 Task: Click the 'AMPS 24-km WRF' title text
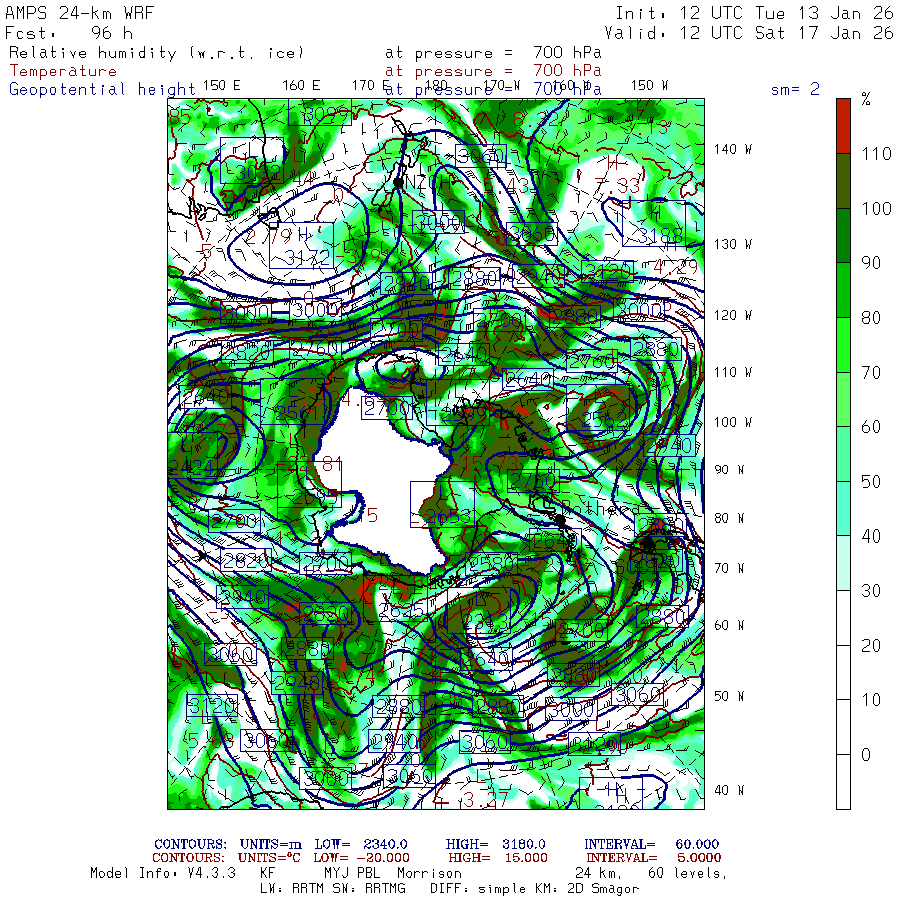pos(79,13)
